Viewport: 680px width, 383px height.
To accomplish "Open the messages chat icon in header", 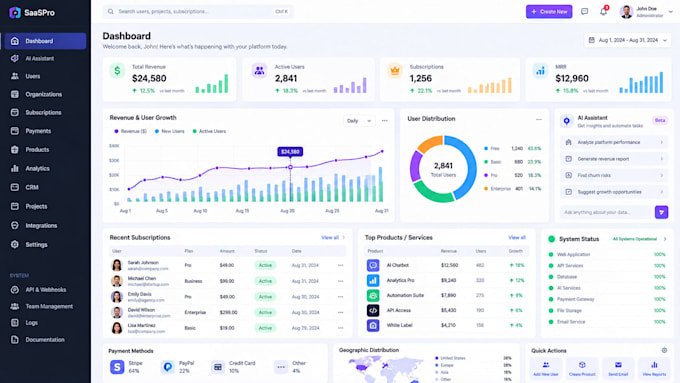I will click(585, 12).
